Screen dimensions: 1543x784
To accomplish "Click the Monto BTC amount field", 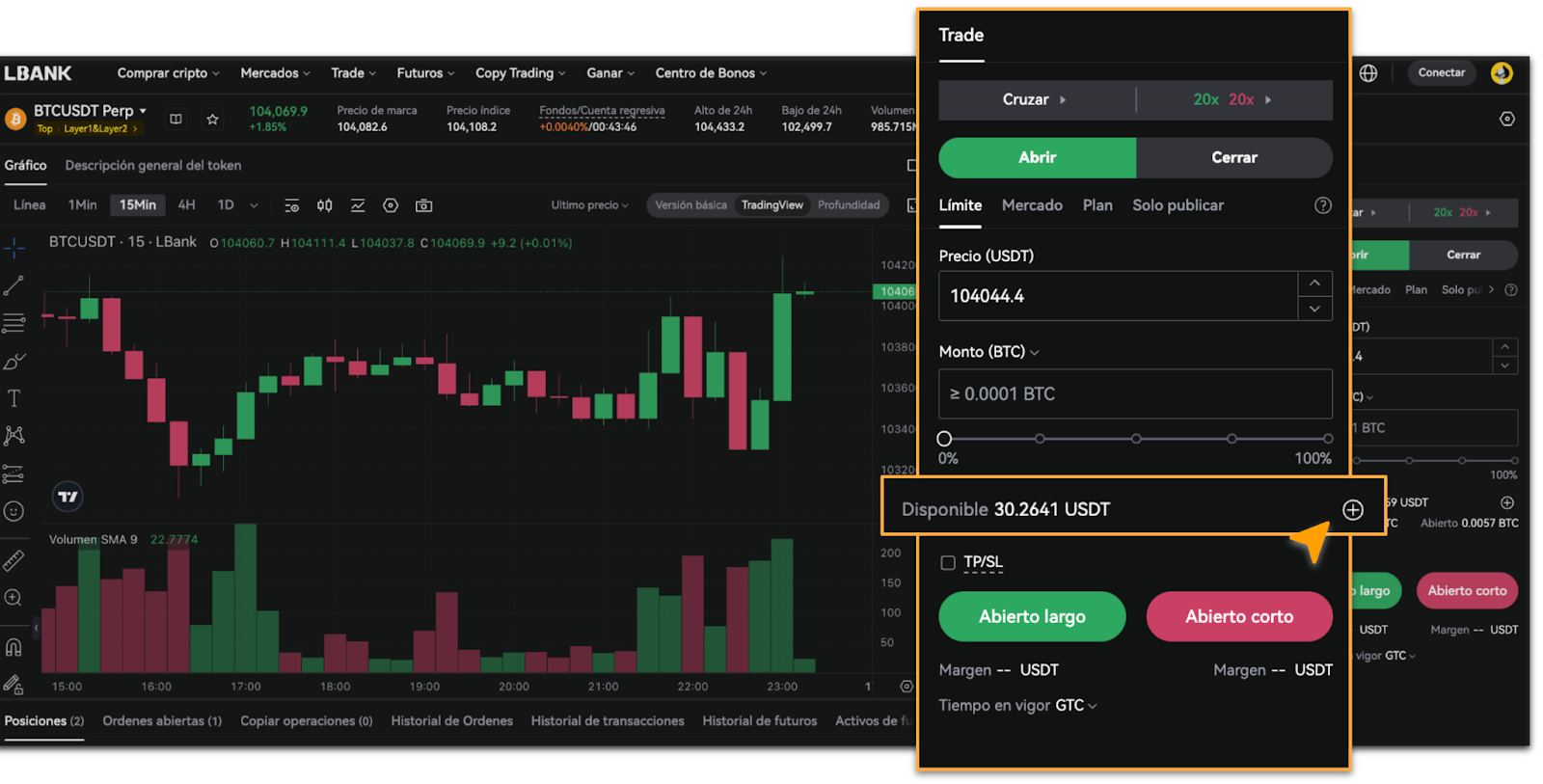I will coord(1135,393).
